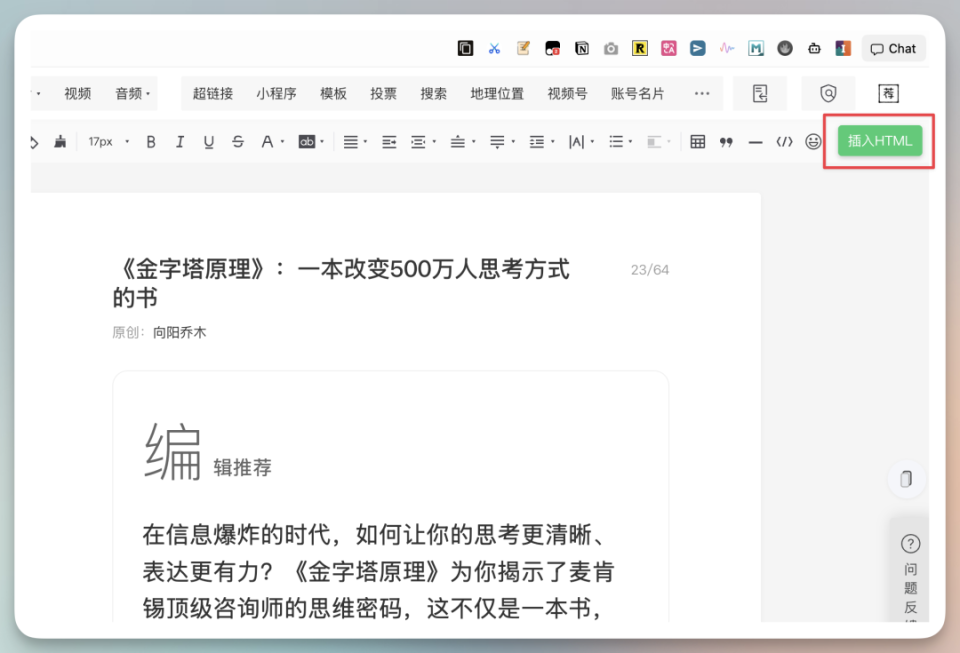960x653 pixels.
Task: Click the dark round flame extension icon
Action: (x=785, y=48)
